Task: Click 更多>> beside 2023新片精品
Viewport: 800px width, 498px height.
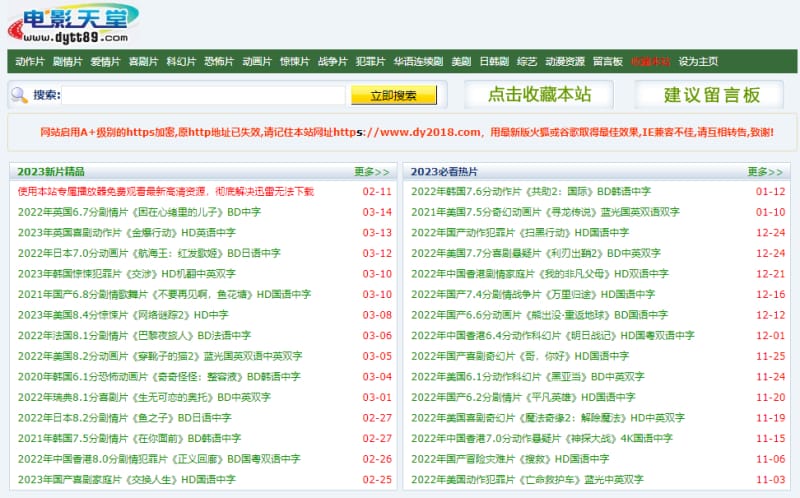Action: pos(372,172)
